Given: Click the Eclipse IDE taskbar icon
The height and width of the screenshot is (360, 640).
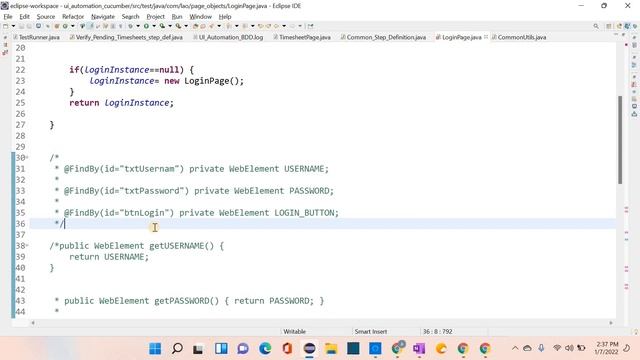Looking at the screenshot, I should tap(309, 349).
